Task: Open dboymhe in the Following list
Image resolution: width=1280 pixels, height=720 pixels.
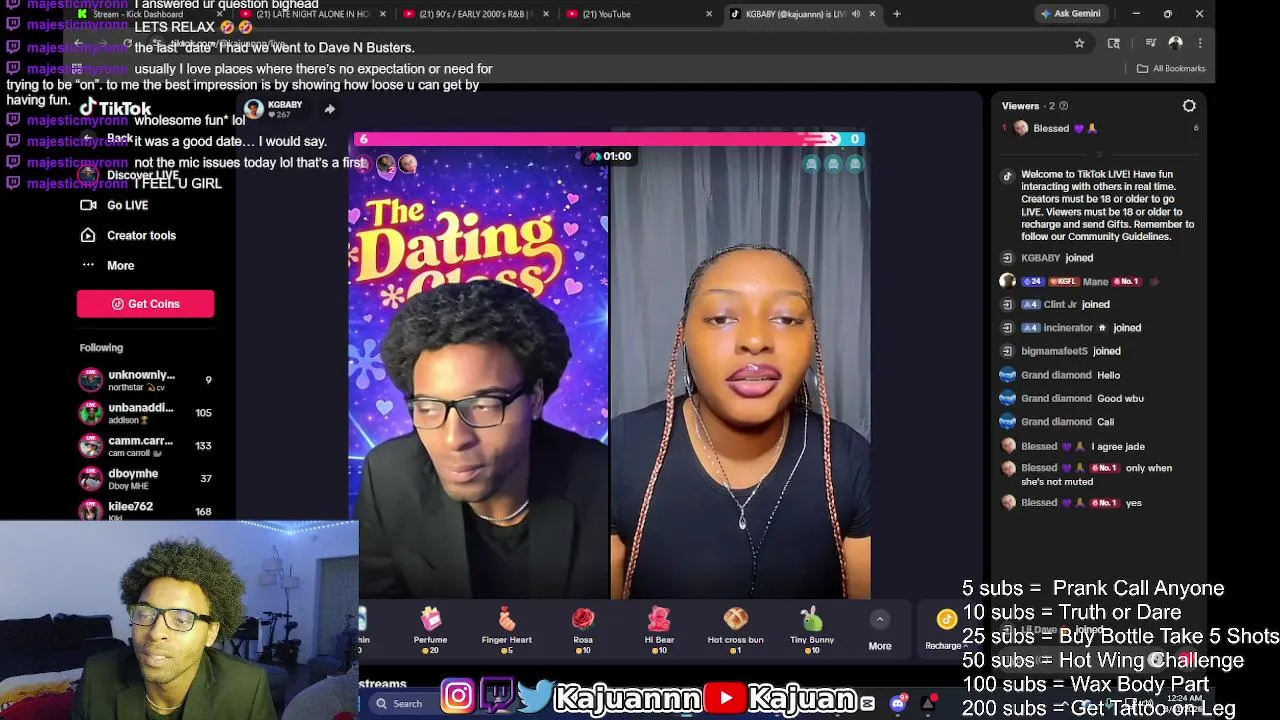Action: pos(145,479)
